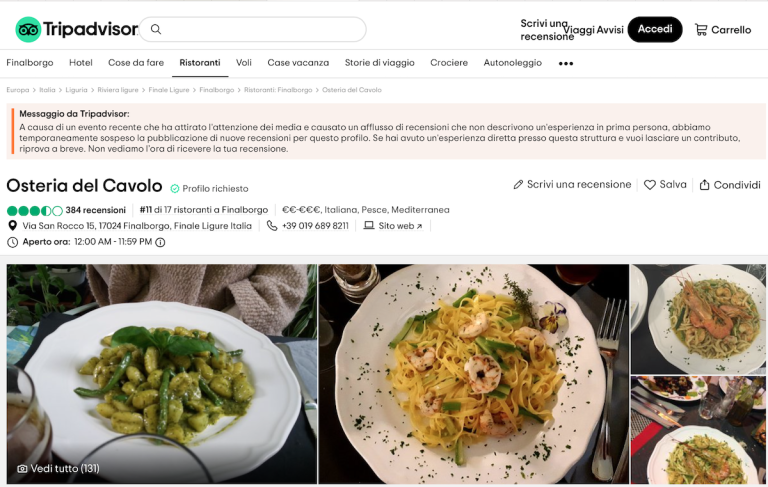Expand the three-dots more menu
The height and width of the screenshot is (487, 768).
click(566, 63)
